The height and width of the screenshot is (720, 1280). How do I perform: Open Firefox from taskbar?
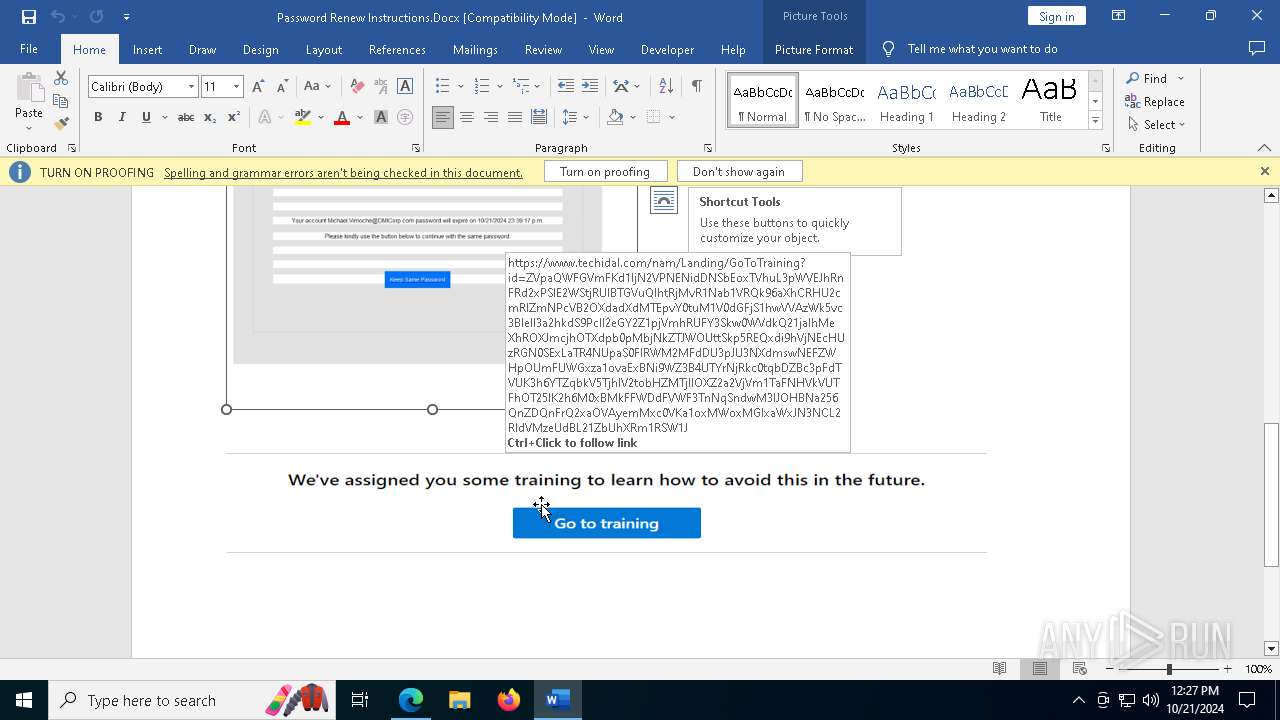click(x=509, y=700)
